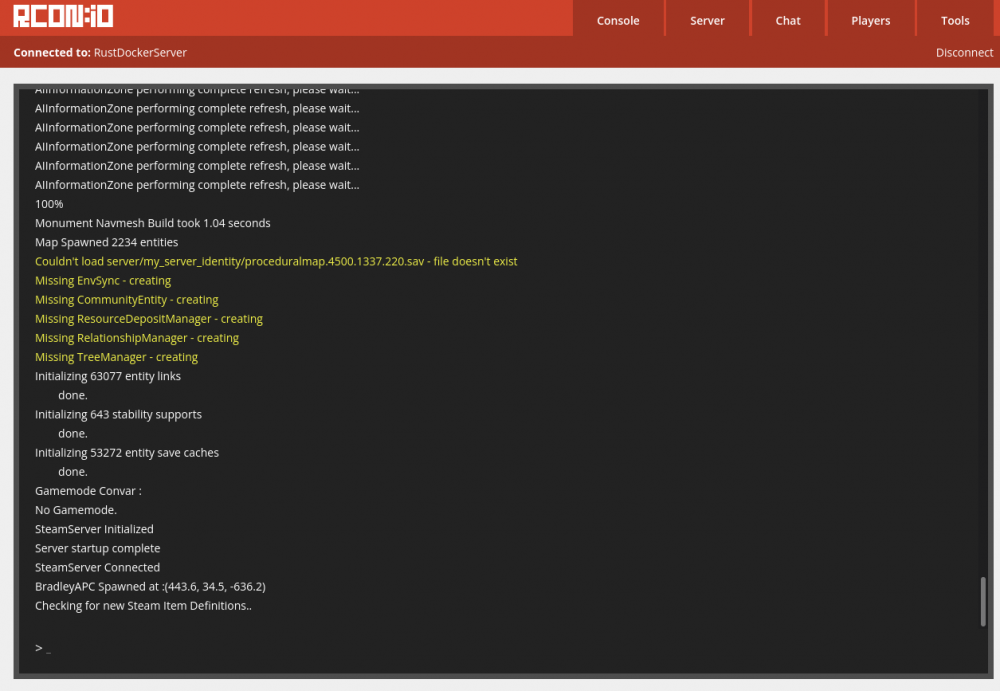This screenshot has height=691, width=1000.
Task: Click the 'Gamemode Convar :' line
Action: click(88, 491)
